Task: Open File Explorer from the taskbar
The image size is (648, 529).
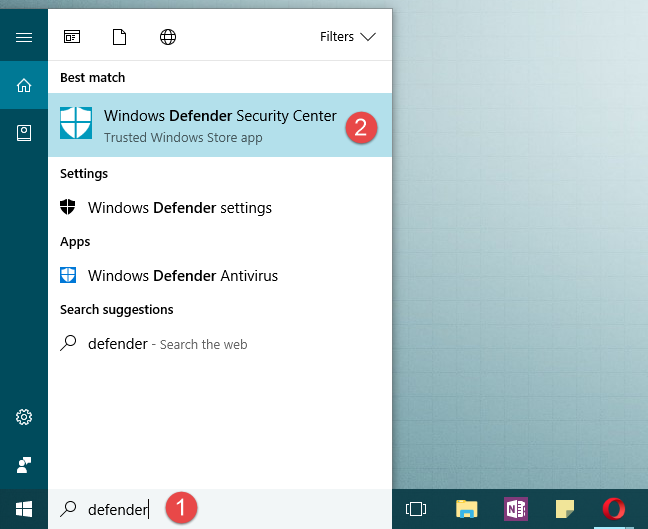Action: [467, 509]
